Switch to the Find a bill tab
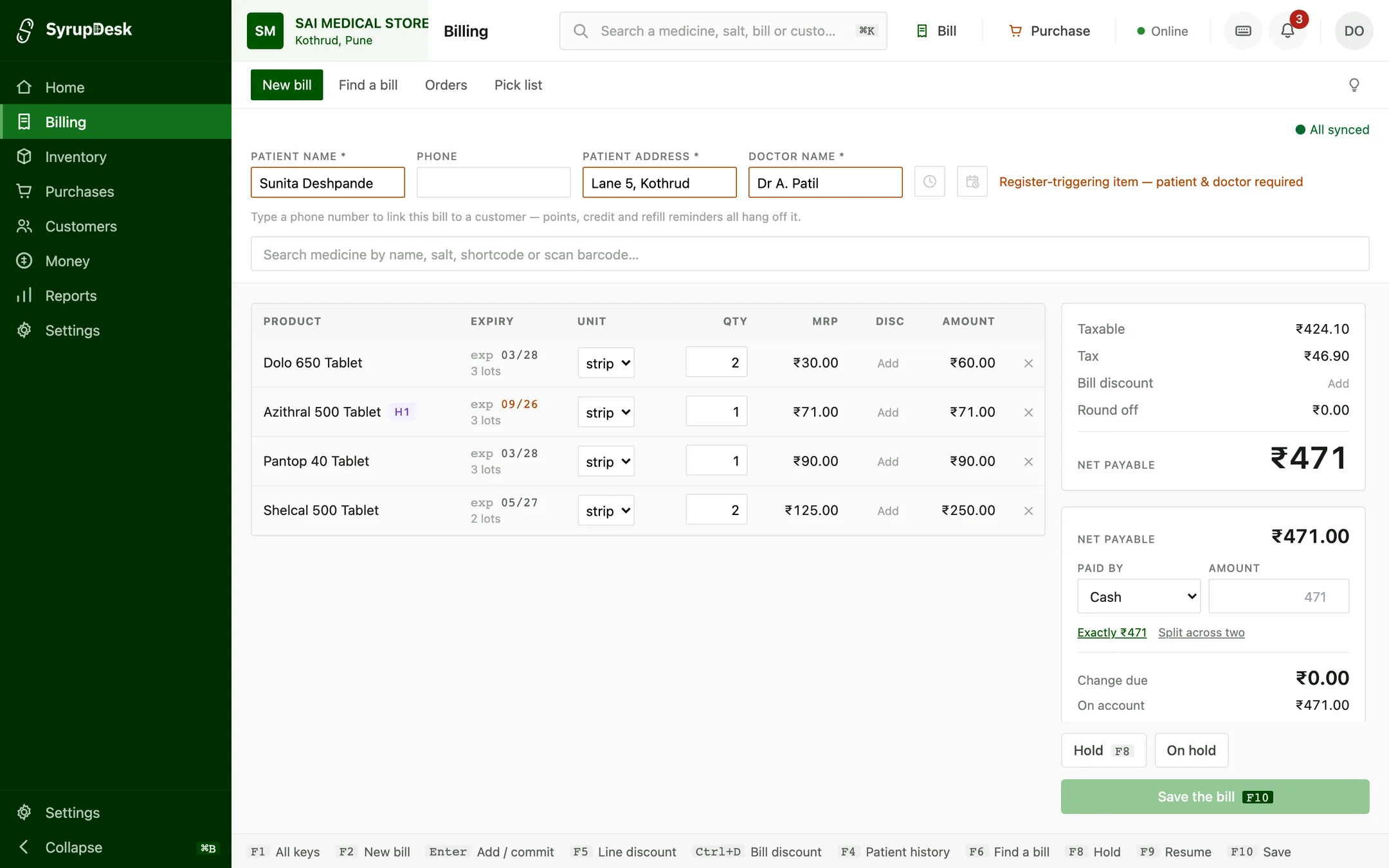Screen dimensions: 1389x868 tap(368, 85)
